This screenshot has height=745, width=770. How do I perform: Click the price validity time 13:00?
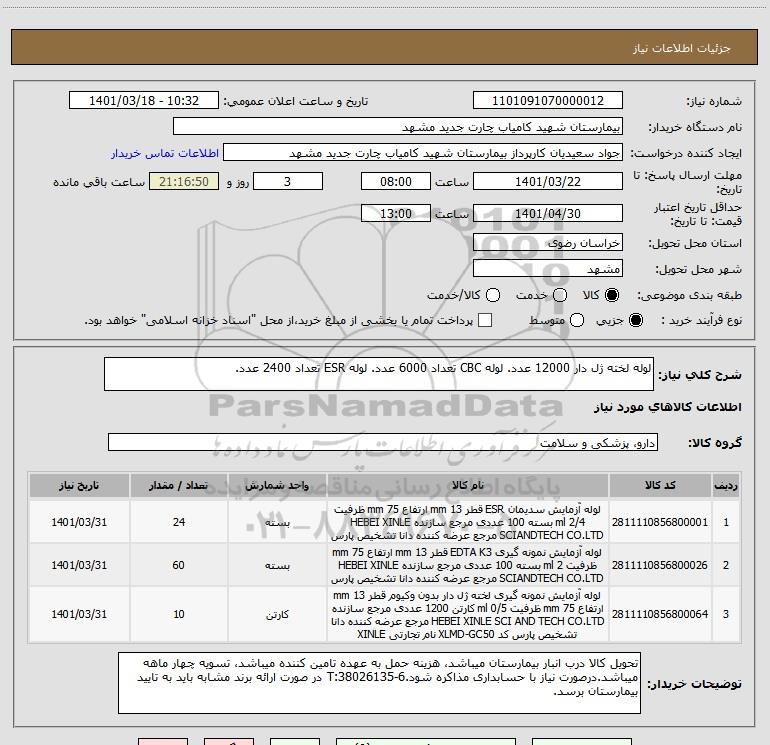(396, 213)
